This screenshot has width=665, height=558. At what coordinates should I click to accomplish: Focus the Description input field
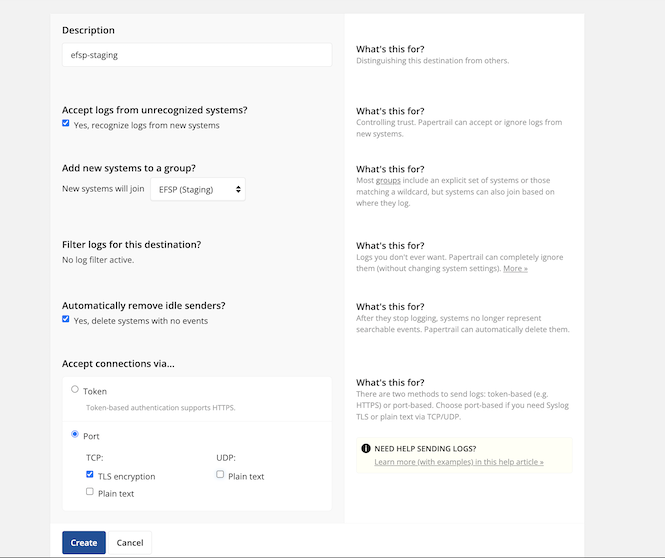pos(197,55)
